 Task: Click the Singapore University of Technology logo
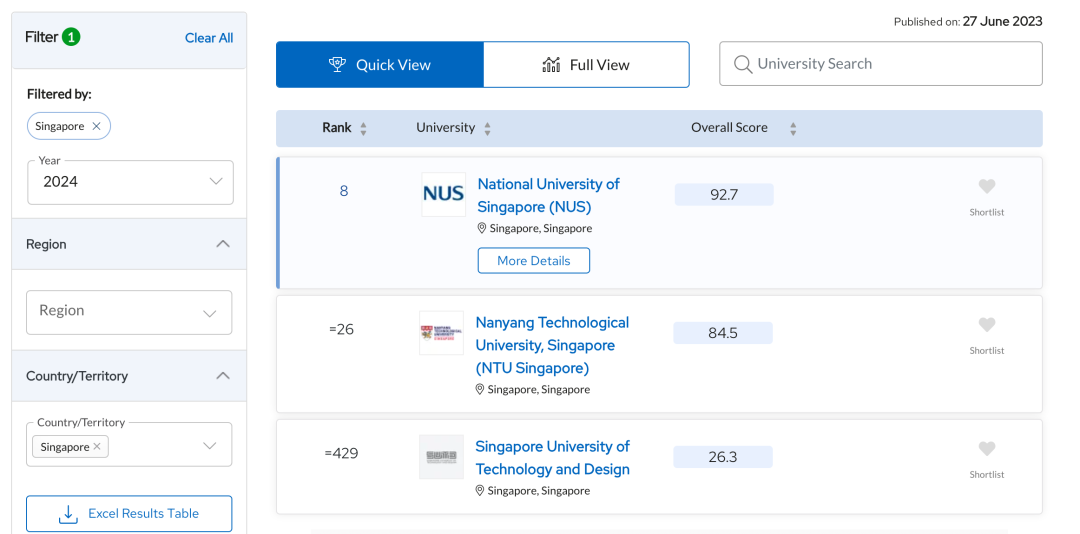442,457
